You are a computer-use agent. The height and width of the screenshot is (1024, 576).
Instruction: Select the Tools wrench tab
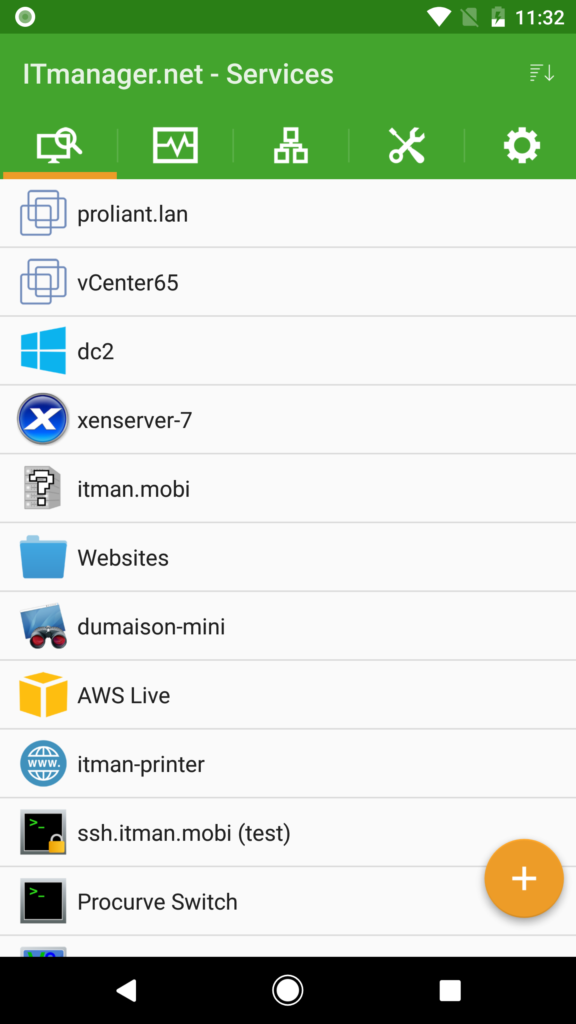pos(405,145)
